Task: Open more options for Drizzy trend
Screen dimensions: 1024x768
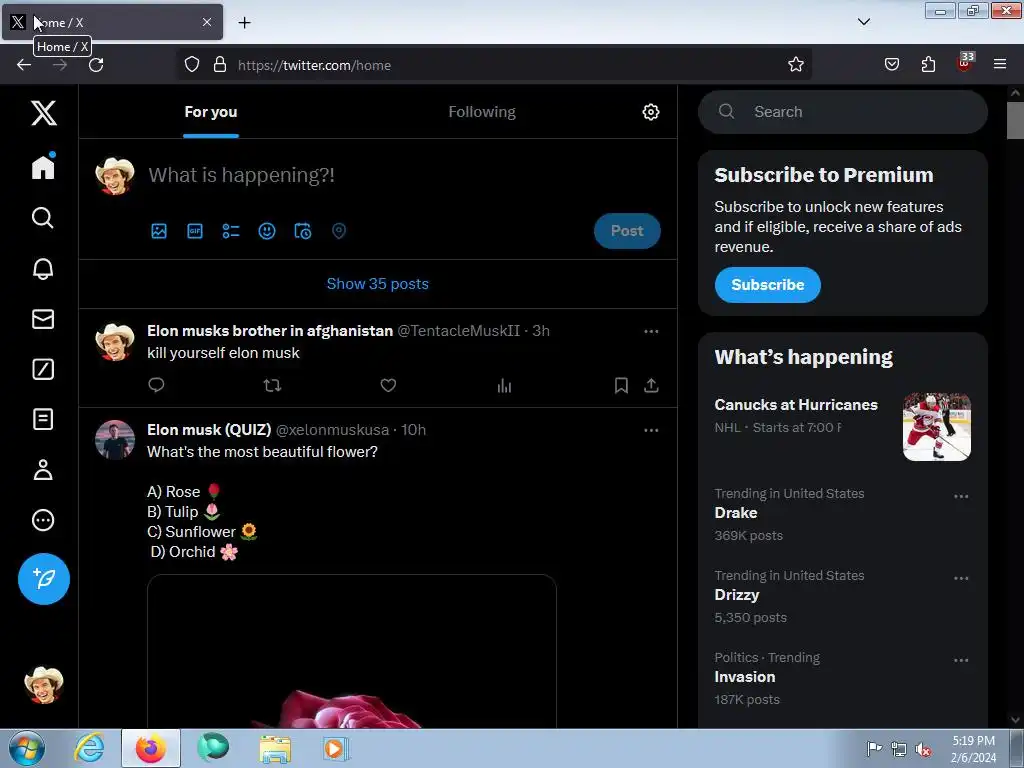Action: click(x=961, y=578)
